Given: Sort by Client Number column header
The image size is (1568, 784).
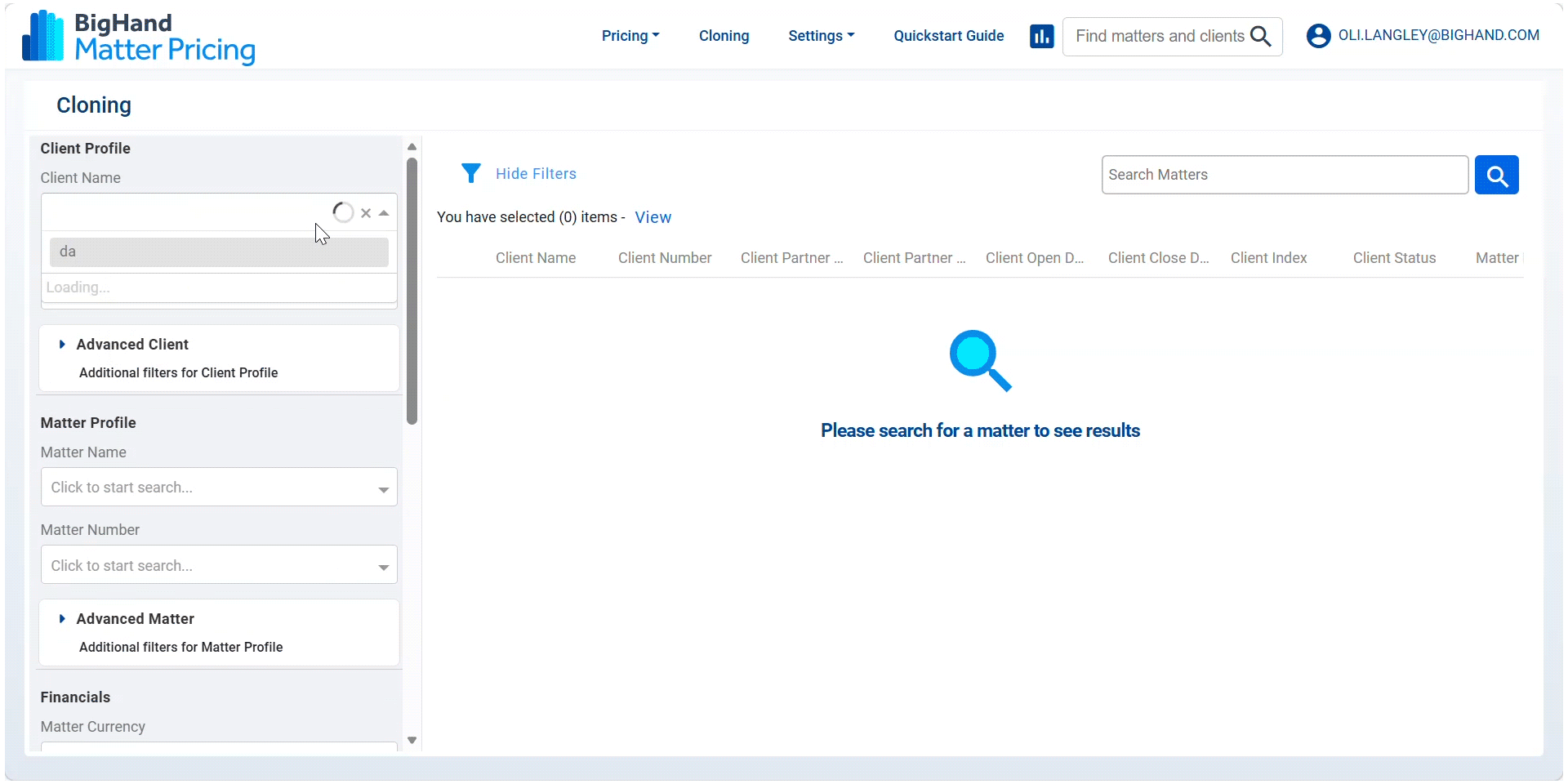Looking at the screenshot, I should (x=665, y=258).
